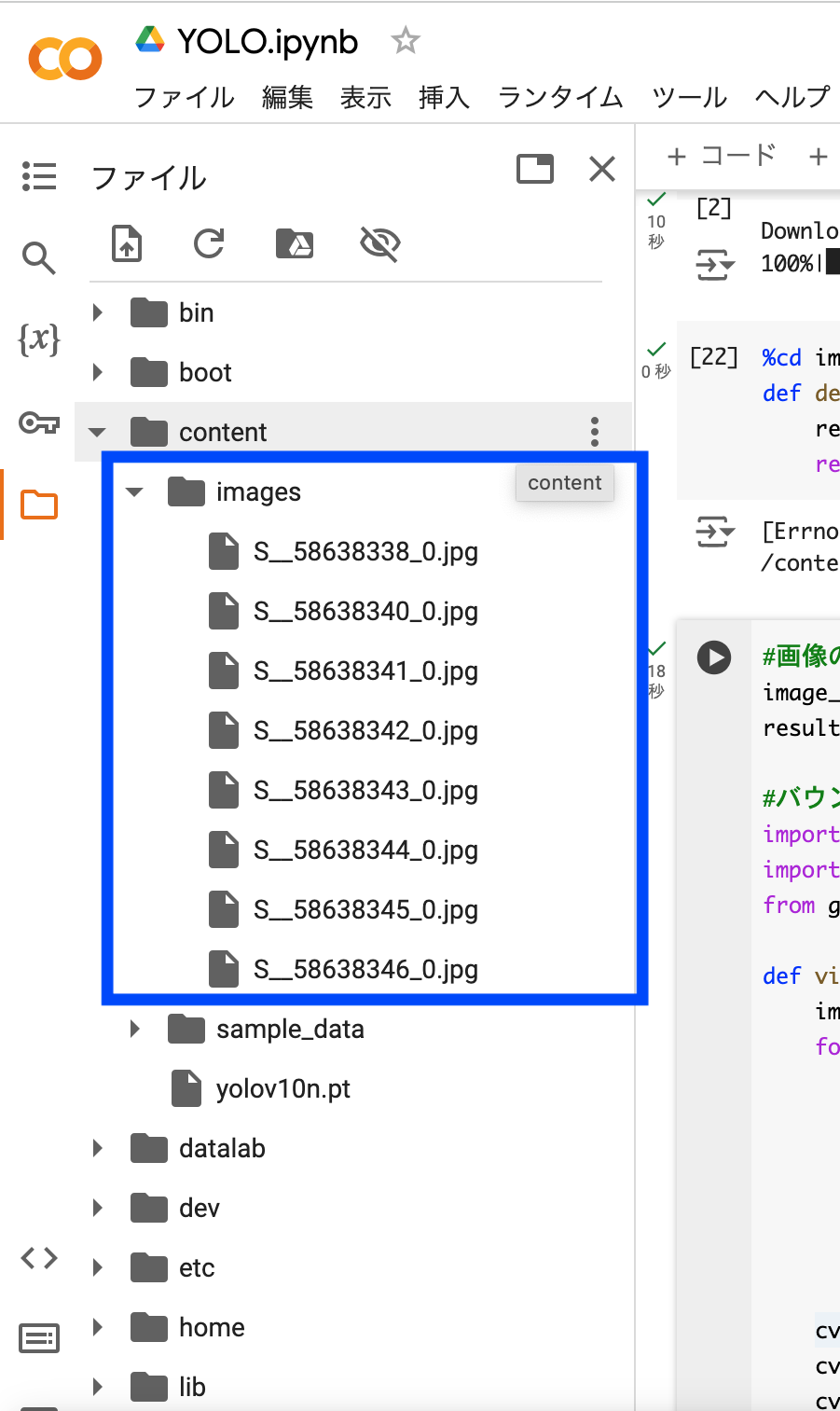Image resolution: width=840 pixels, height=1411 pixels.
Task: Star the YOLO.ipynb notebook
Action: tap(406, 41)
